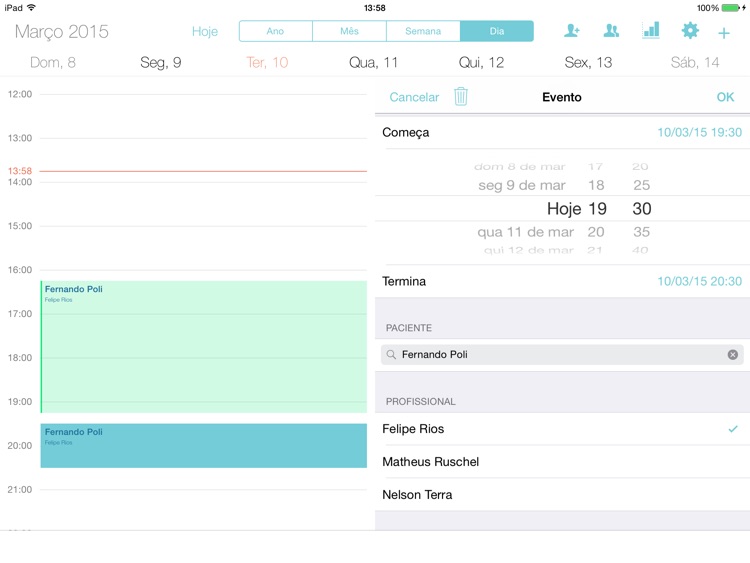The image size is (750, 563).
Task: Select professional Felipe Rios
Action: [562, 429]
